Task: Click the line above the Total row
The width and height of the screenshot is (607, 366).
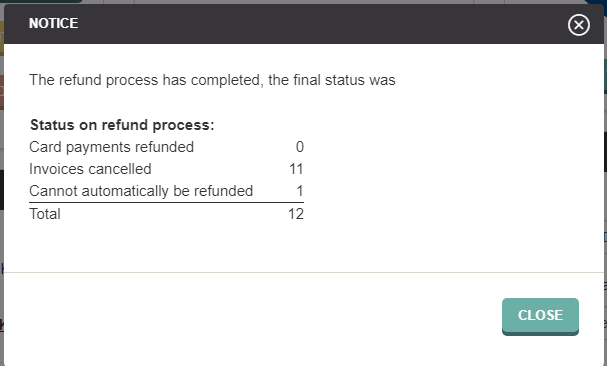Action: tap(166, 202)
